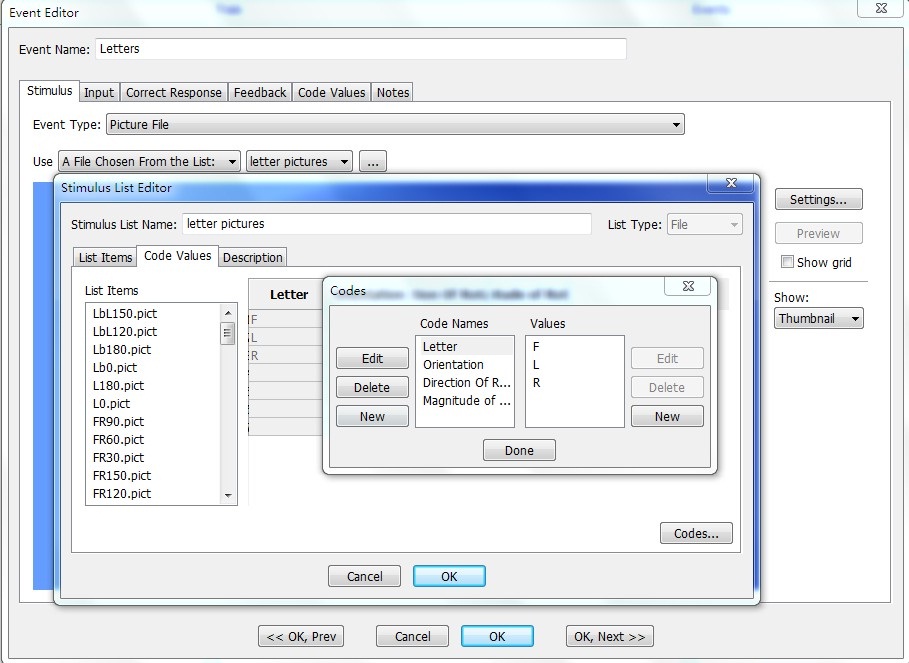Open the Notes tab
Image resolution: width=909 pixels, height=663 pixels.
coord(393,93)
